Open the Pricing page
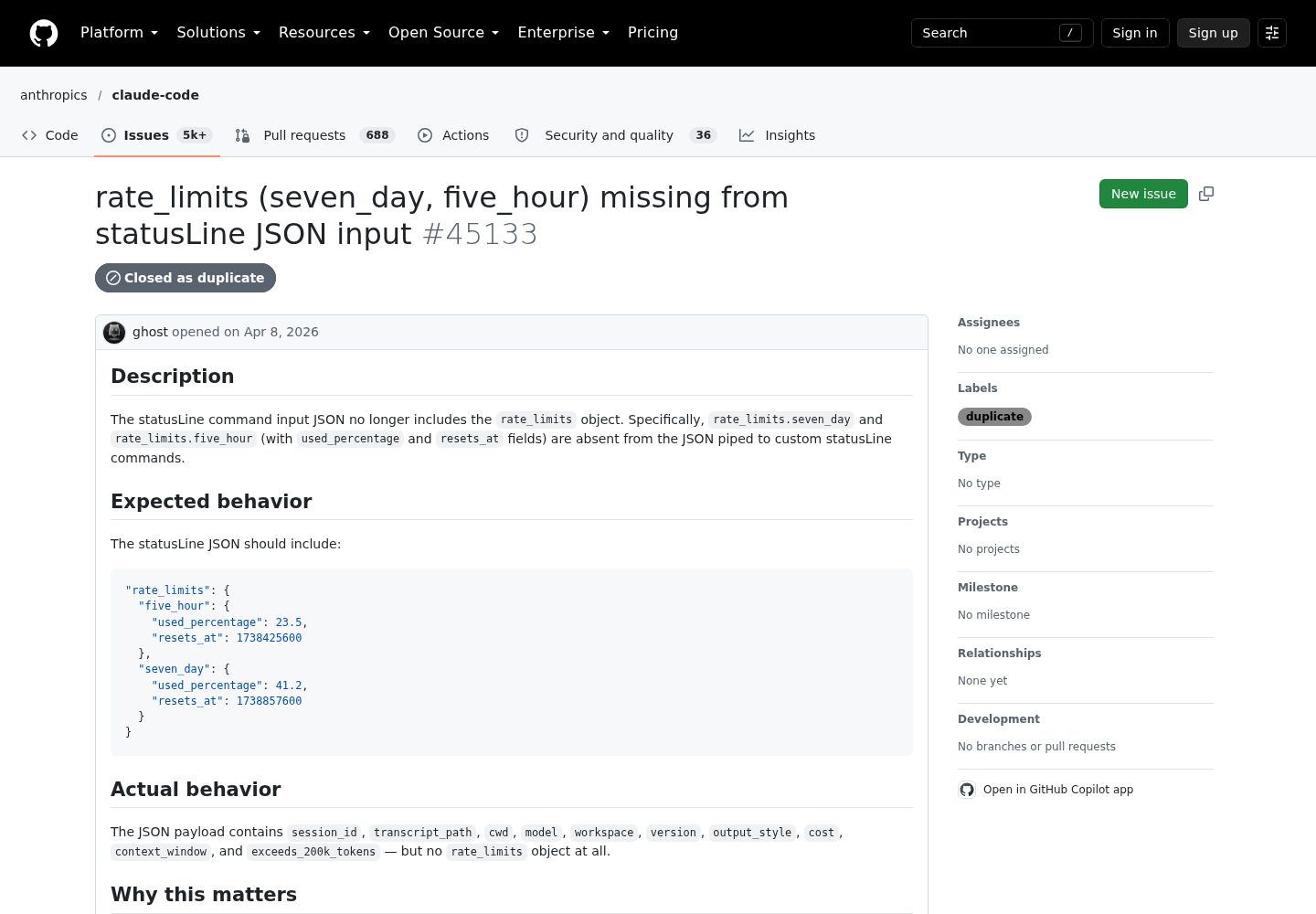The image size is (1316, 914). (653, 33)
